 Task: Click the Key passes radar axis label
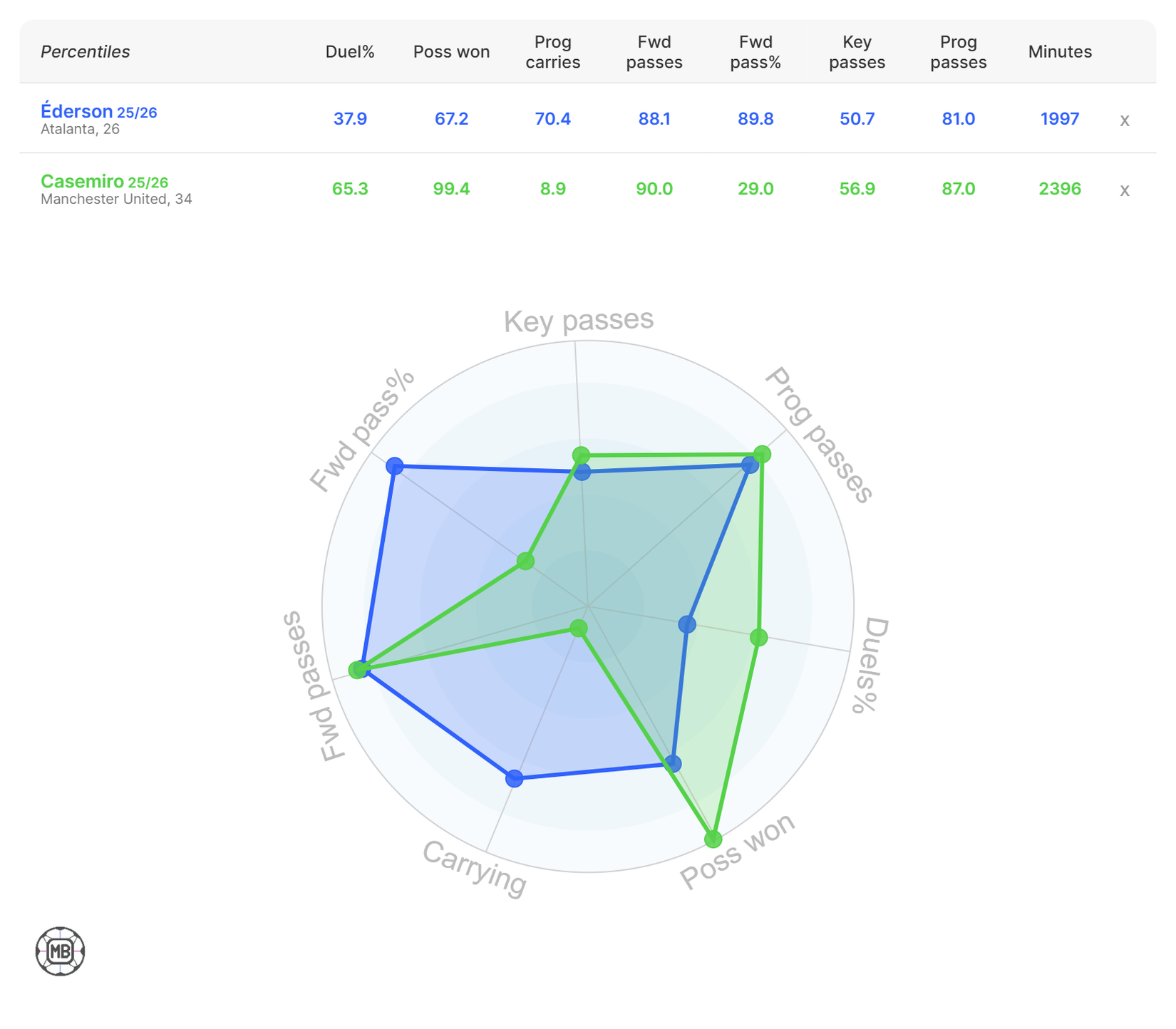point(579,320)
